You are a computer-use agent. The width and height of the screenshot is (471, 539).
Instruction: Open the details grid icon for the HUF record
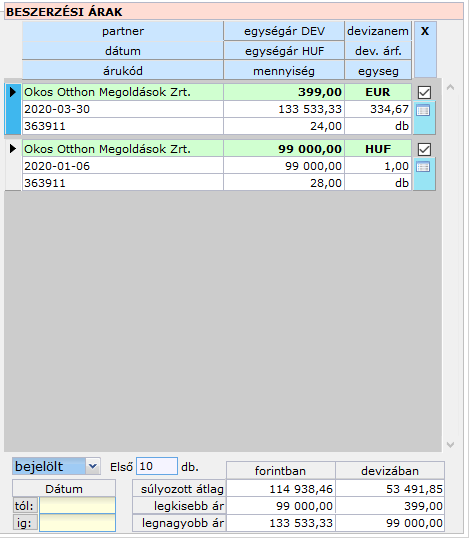click(424, 167)
